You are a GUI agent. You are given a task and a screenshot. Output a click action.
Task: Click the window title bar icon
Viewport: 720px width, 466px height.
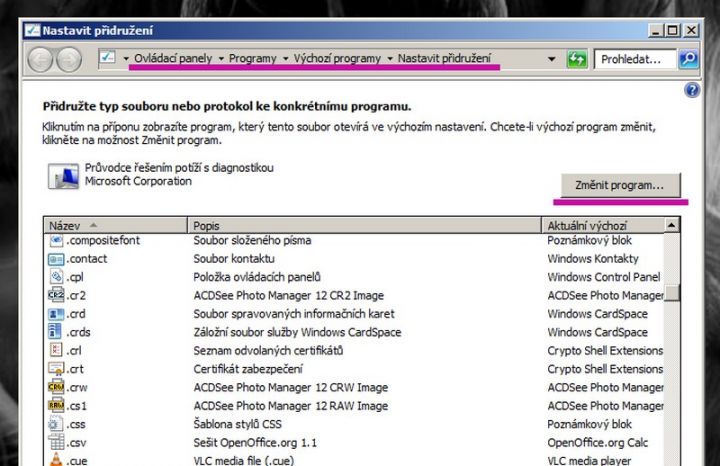pos(32,30)
